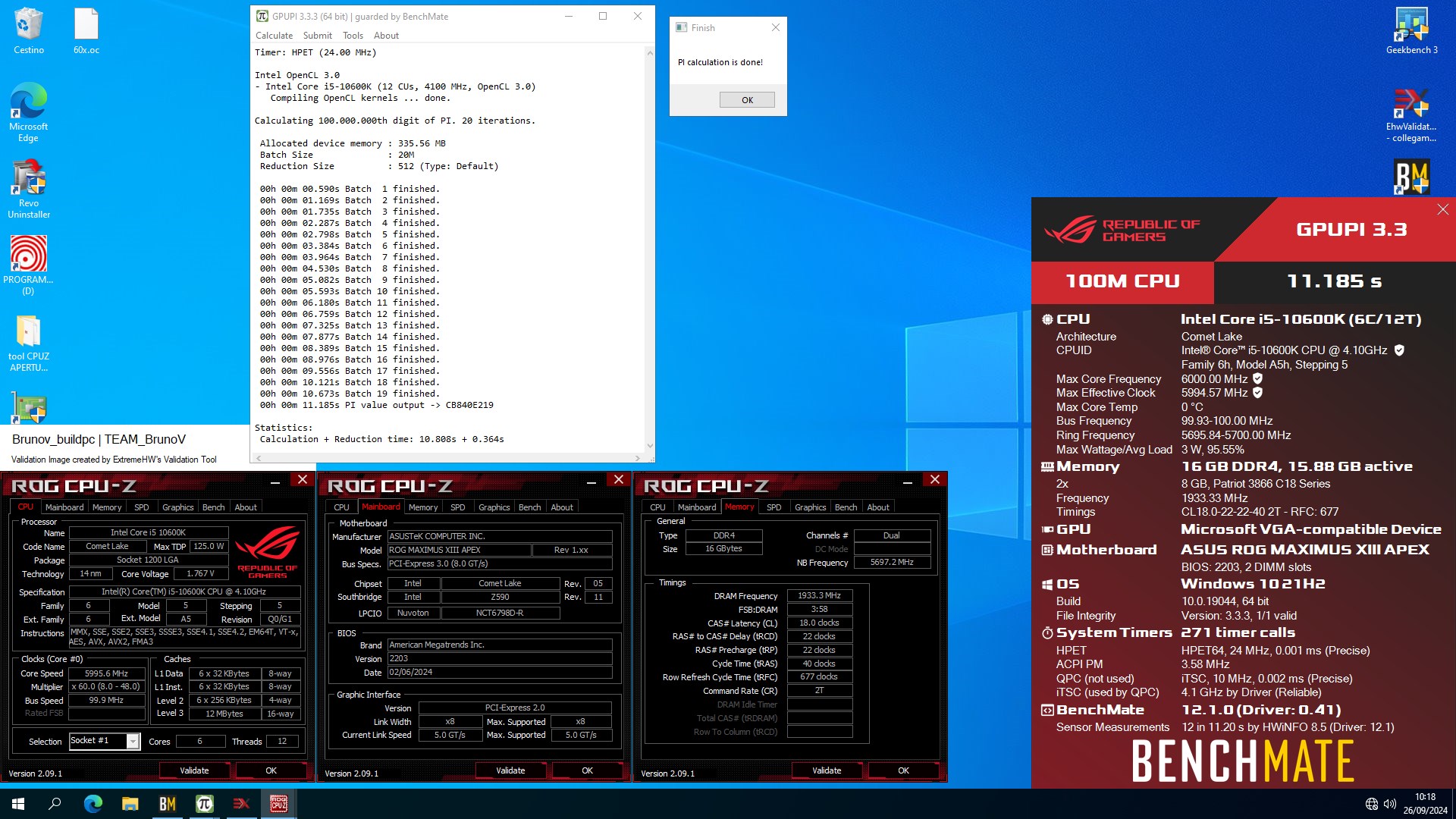Open network globe tray icon
This screenshot has width=1456, height=819.
coord(1371,804)
